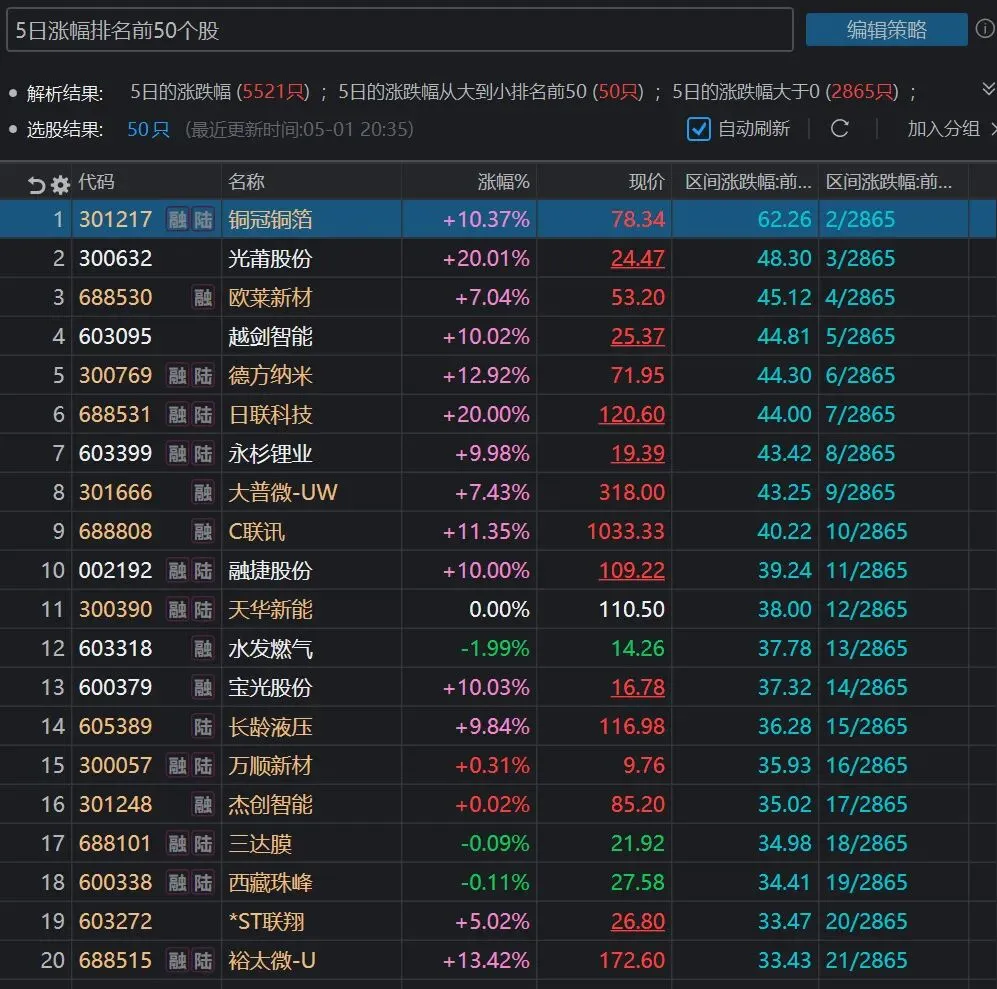The height and width of the screenshot is (989, 997).
Task: Click the refresh circular arrow icon
Action: 839,128
